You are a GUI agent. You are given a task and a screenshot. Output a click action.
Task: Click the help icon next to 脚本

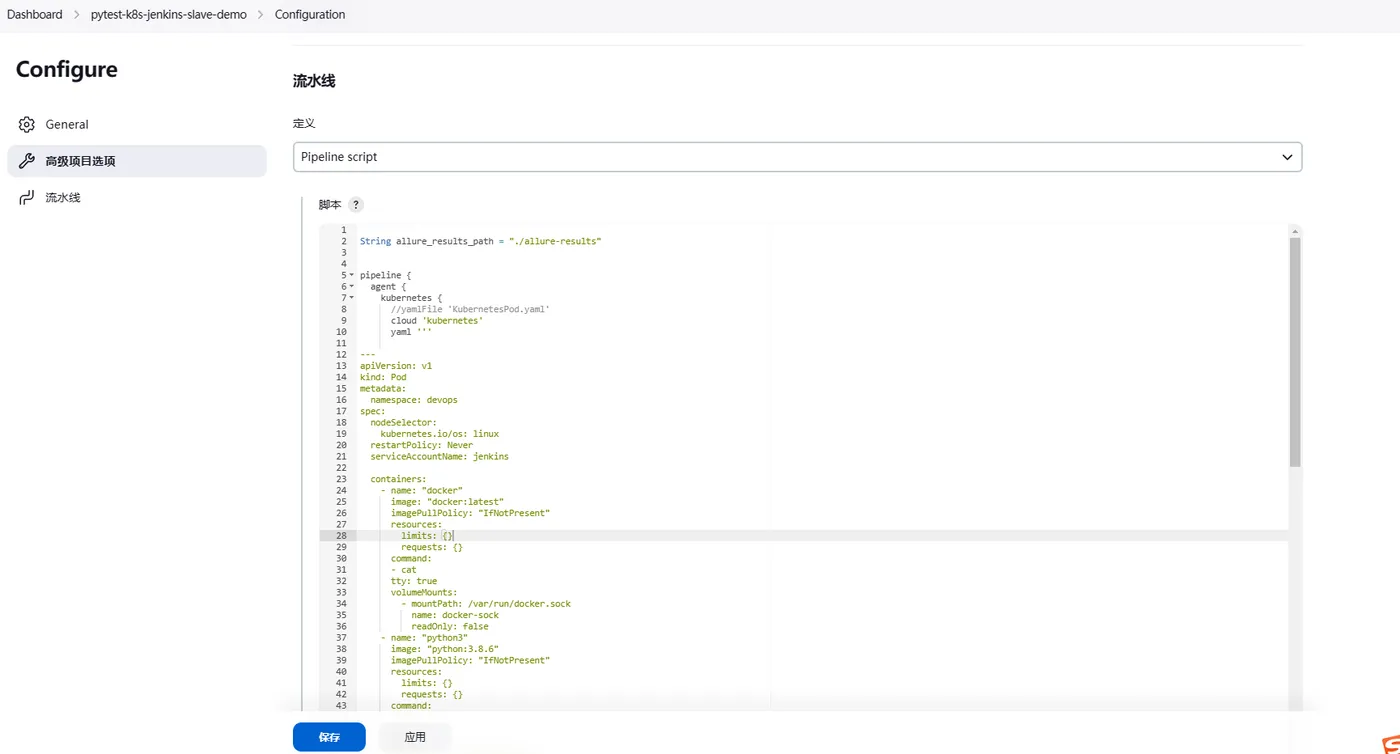[x=355, y=205]
